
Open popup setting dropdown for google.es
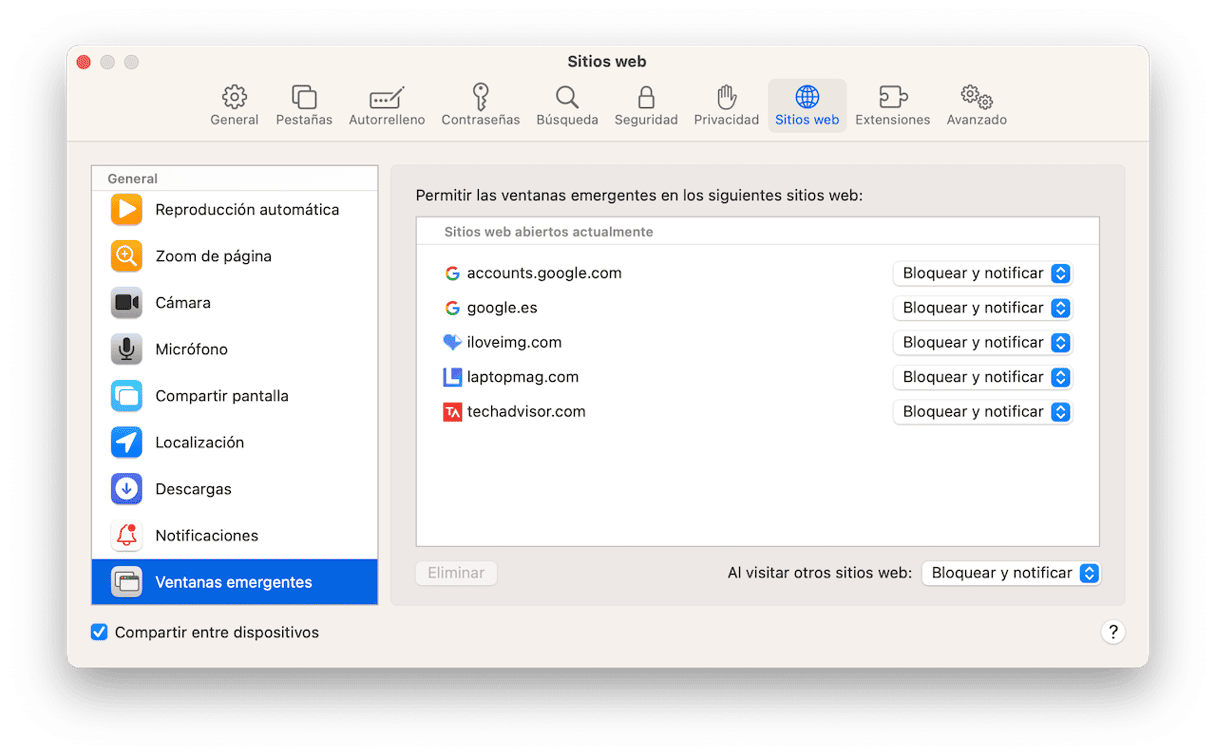click(982, 308)
